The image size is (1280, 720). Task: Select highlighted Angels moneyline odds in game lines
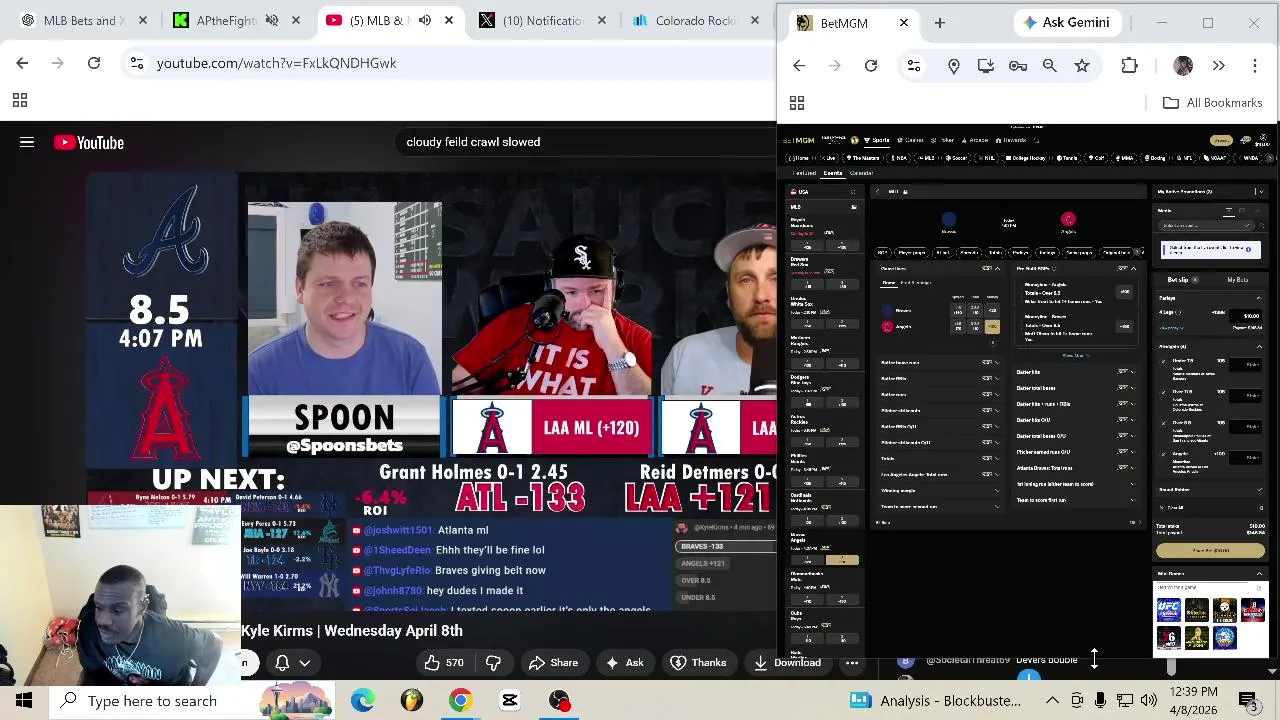tap(992, 326)
